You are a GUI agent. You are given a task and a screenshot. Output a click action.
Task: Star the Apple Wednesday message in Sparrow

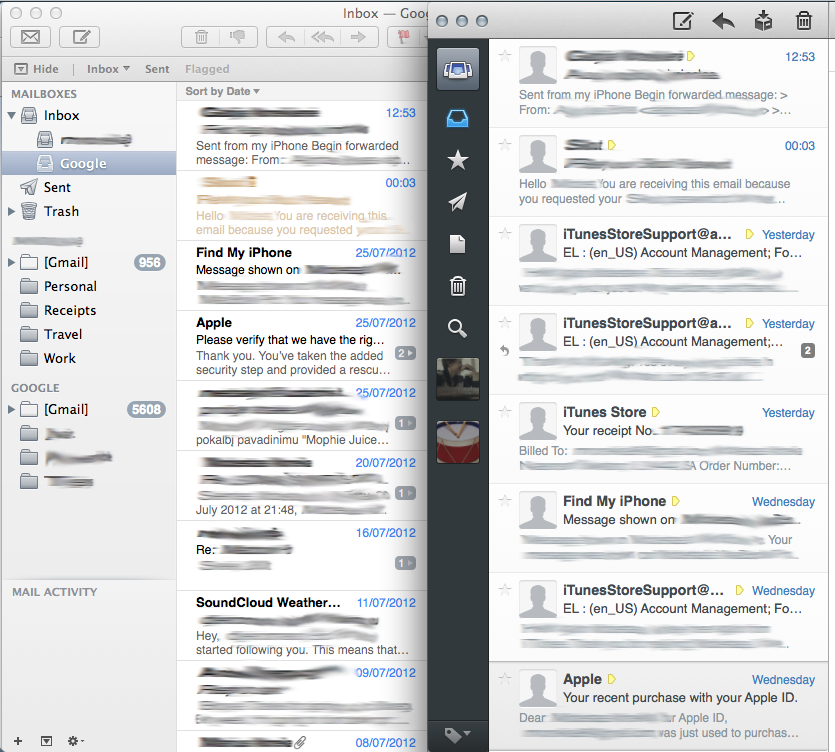click(x=505, y=679)
